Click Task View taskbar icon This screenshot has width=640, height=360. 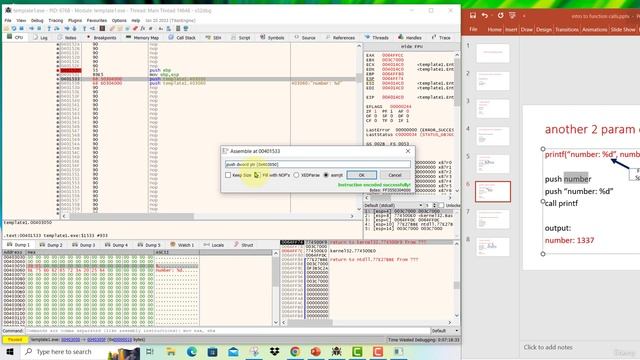(150, 351)
